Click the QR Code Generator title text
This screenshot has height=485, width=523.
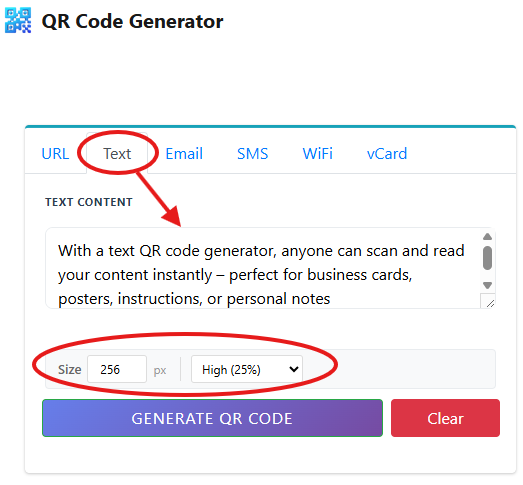pos(132,21)
